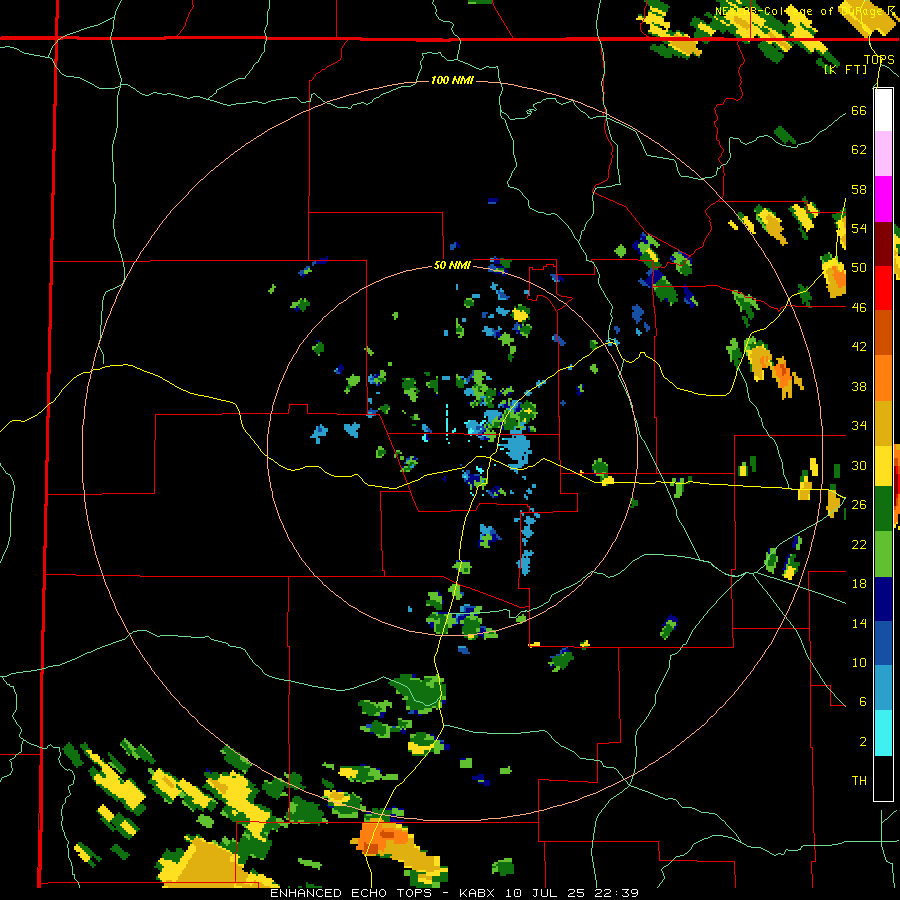
Task: Click the 'ENHANCED ECHO TOPS' product title
Action: pyautogui.click(x=356, y=893)
